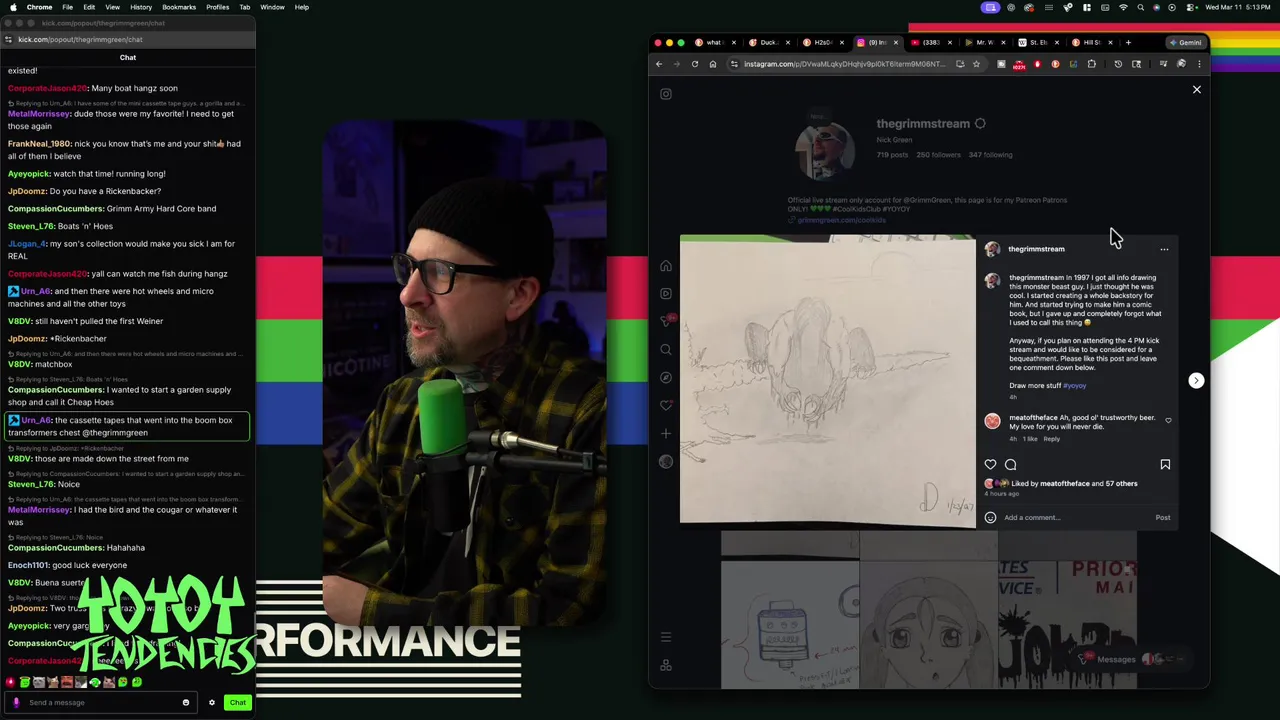Screen dimensions: 1280x720
Task: Open Instagram Search in the sidebar
Action: tap(666, 350)
